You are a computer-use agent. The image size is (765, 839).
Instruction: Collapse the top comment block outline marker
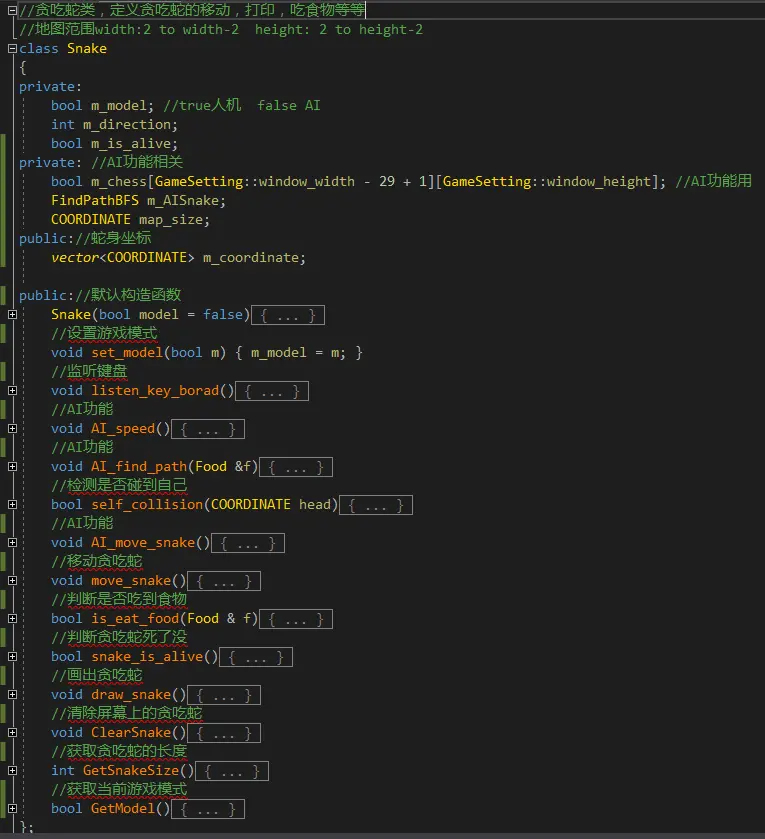(12, 10)
